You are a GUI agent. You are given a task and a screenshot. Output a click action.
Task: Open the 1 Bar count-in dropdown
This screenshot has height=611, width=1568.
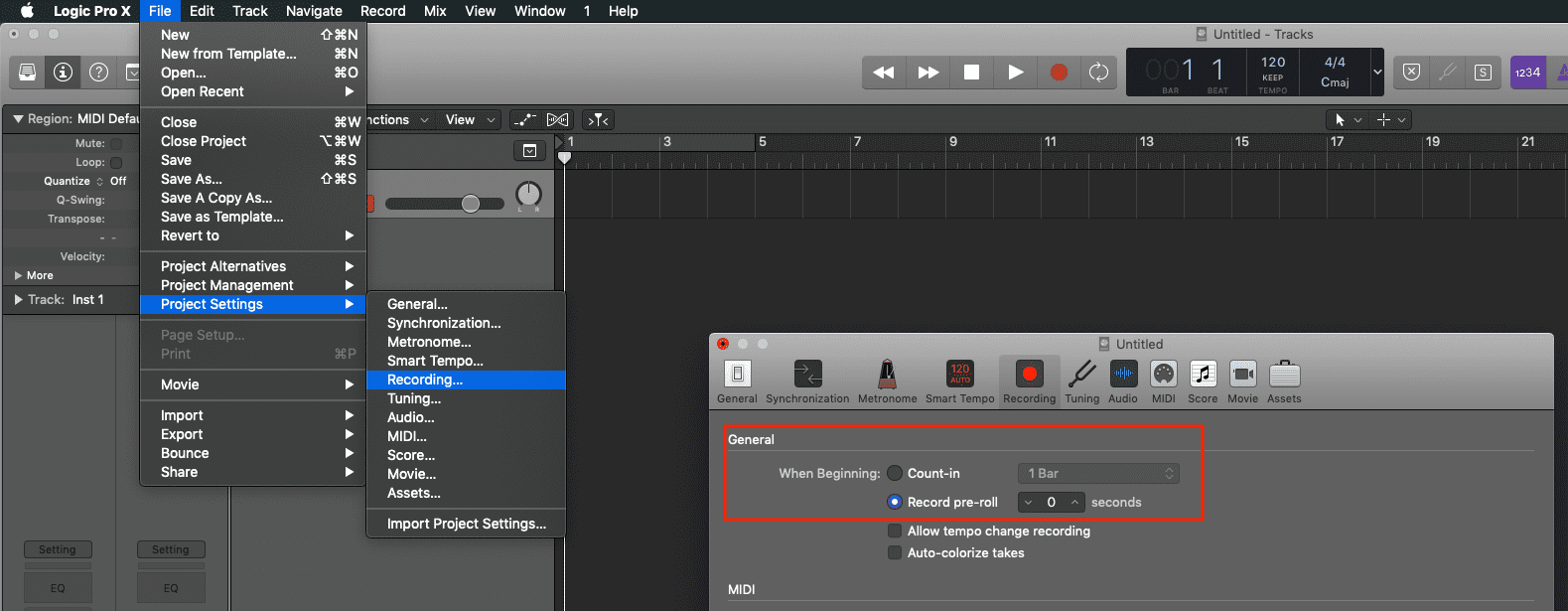(x=1098, y=473)
